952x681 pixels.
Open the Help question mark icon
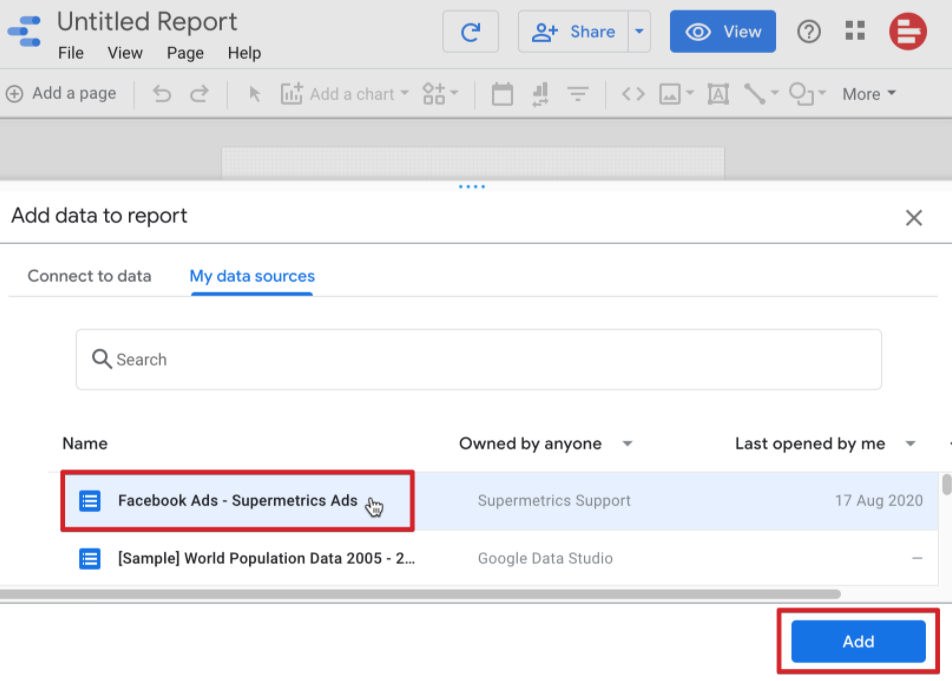tap(809, 31)
